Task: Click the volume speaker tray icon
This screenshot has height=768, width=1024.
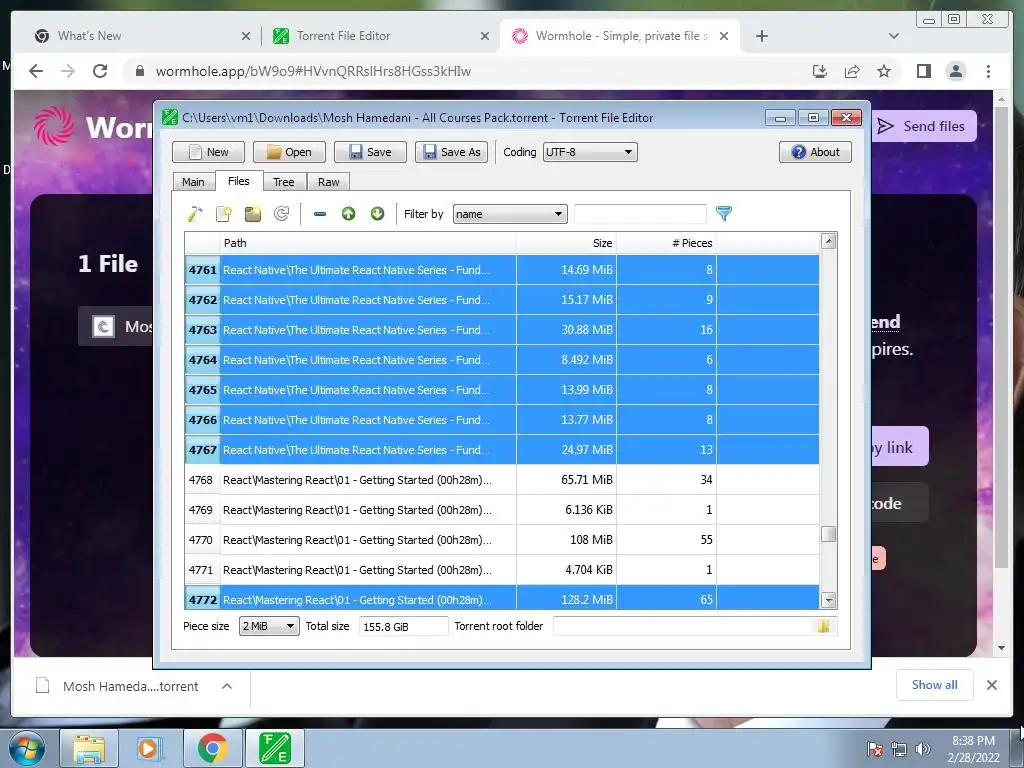Action: (923, 749)
